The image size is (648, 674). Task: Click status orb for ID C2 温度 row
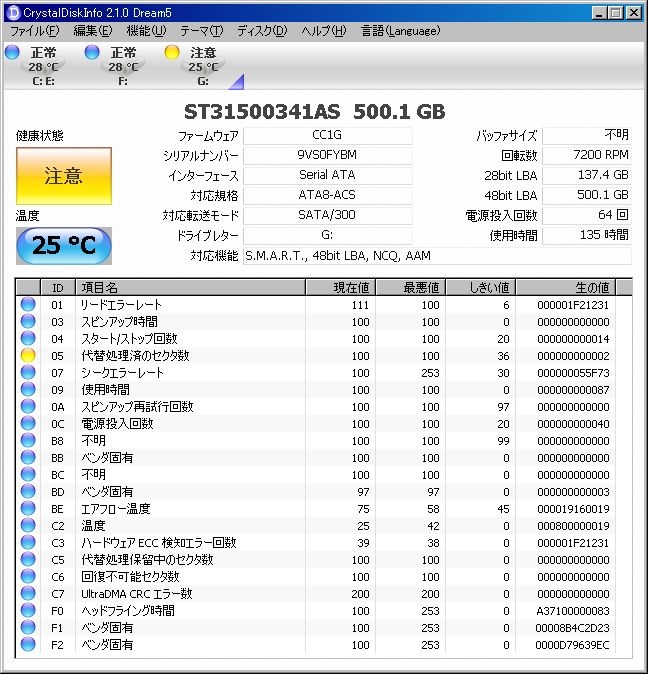pos(28,525)
